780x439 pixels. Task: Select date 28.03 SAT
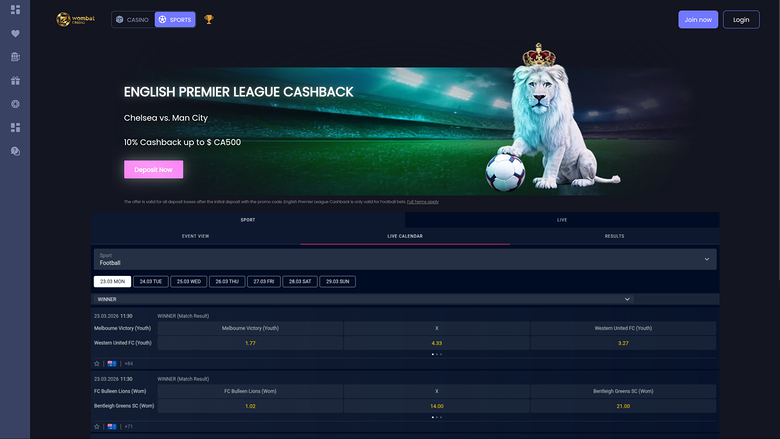[x=300, y=281]
